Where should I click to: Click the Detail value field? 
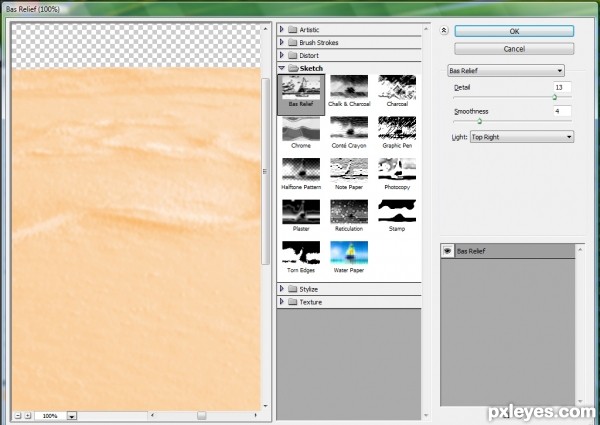(562, 88)
